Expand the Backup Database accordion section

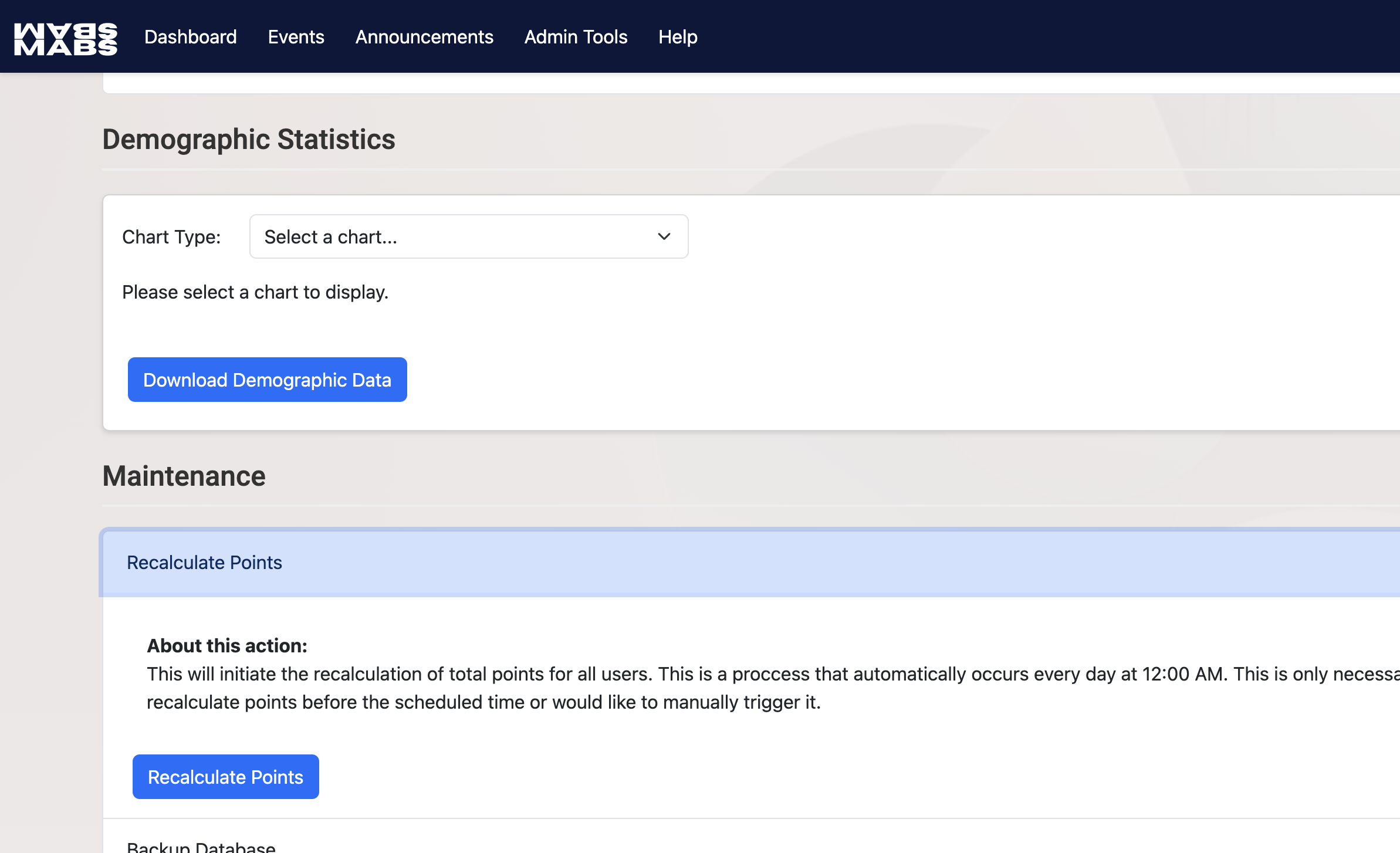pyautogui.click(x=201, y=847)
